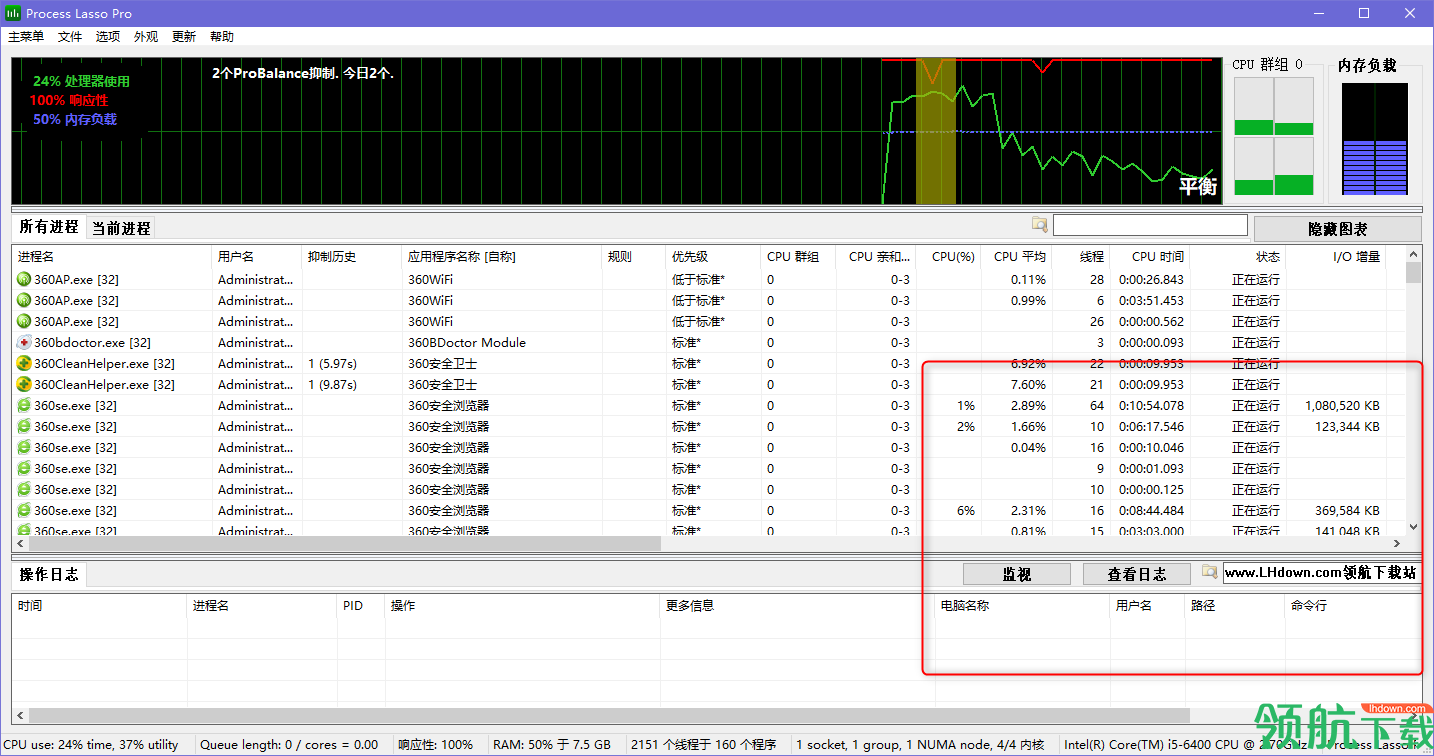1434x756 pixels.
Task: Click the 路径 column header in log
Action: pyautogui.click(x=1235, y=606)
